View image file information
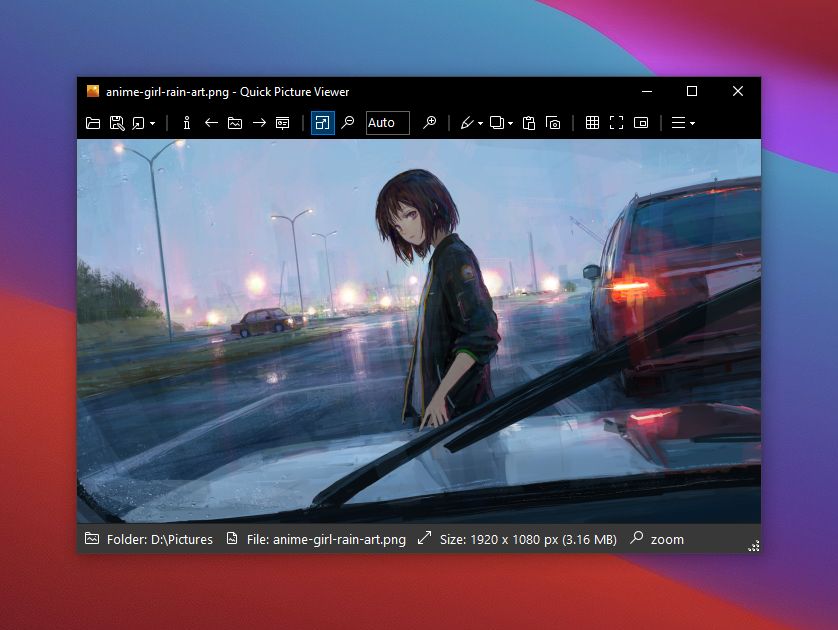The image size is (838, 630). [x=186, y=122]
